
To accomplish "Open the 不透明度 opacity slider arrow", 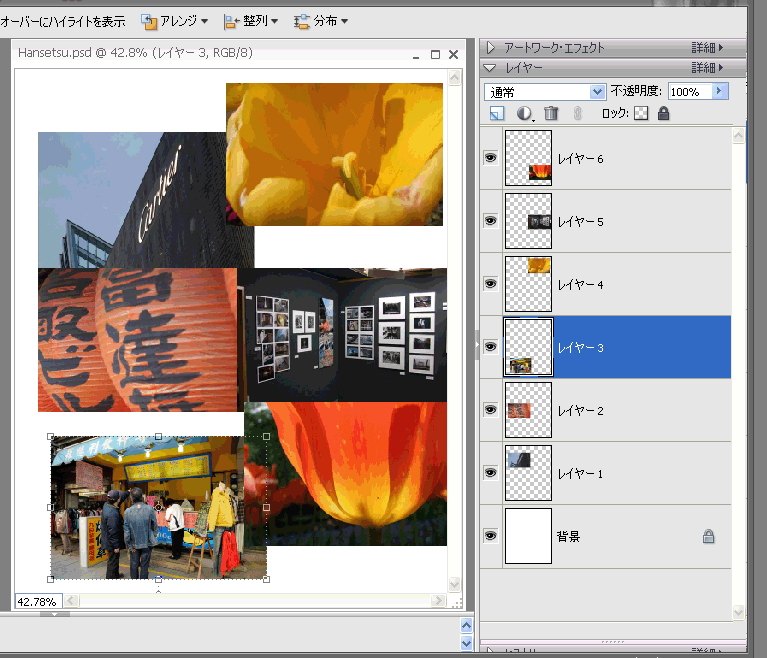I will click(719, 91).
